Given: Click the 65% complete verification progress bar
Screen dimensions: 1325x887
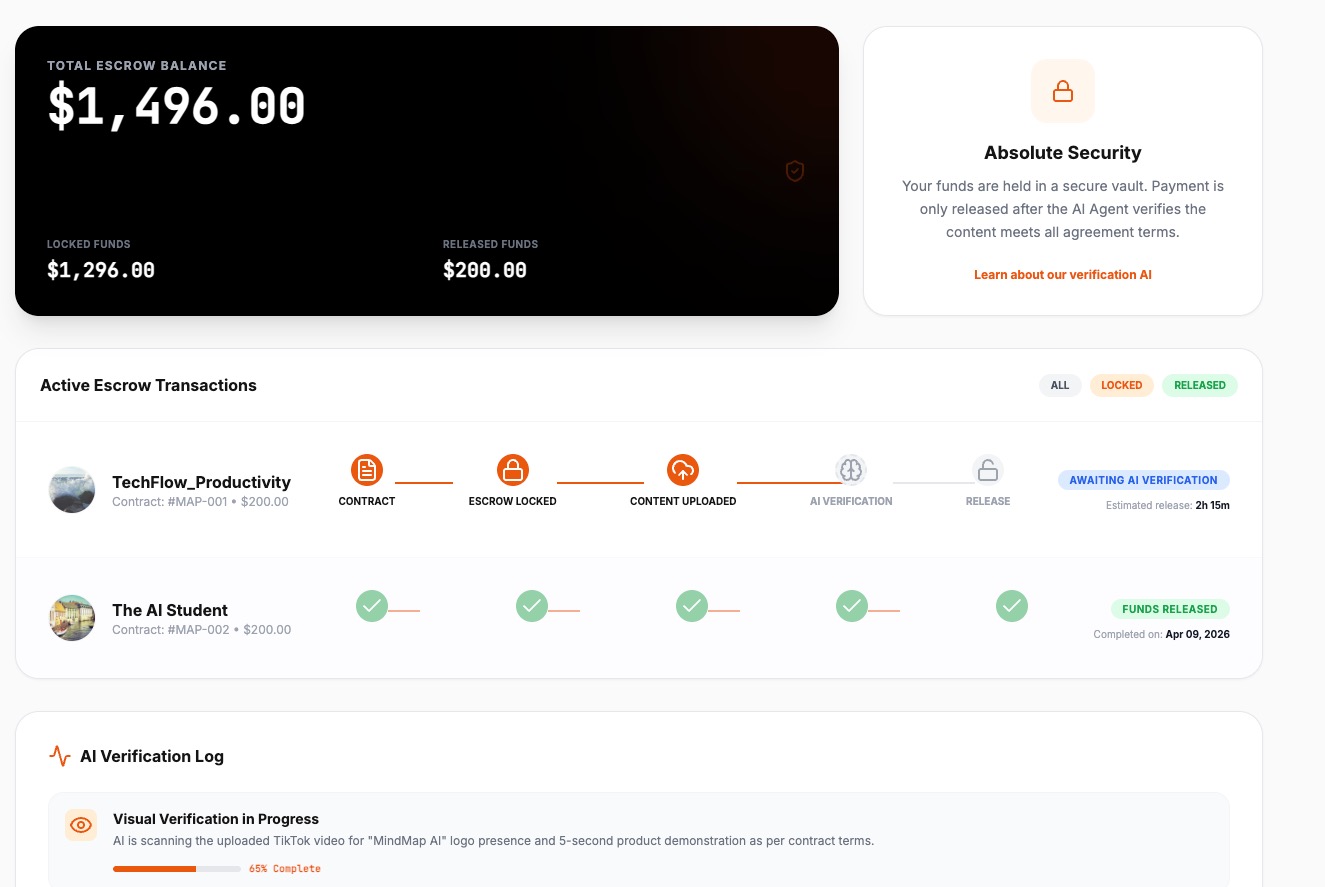Looking at the screenshot, I should pyautogui.click(x=176, y=869).
